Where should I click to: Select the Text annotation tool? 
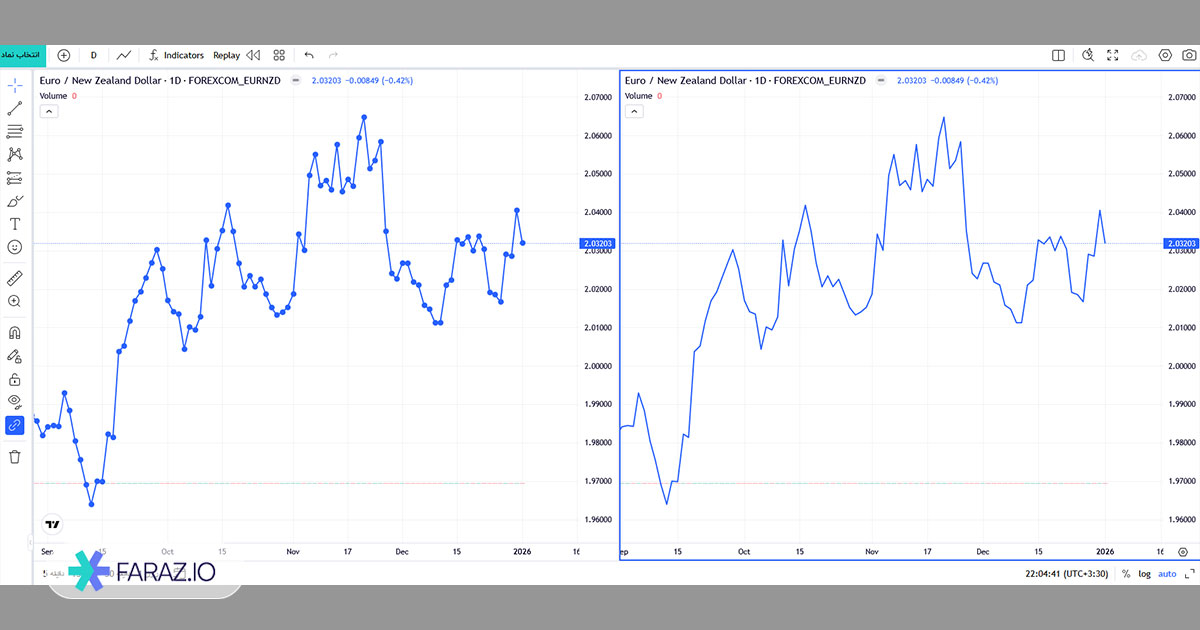pos(15,224)
